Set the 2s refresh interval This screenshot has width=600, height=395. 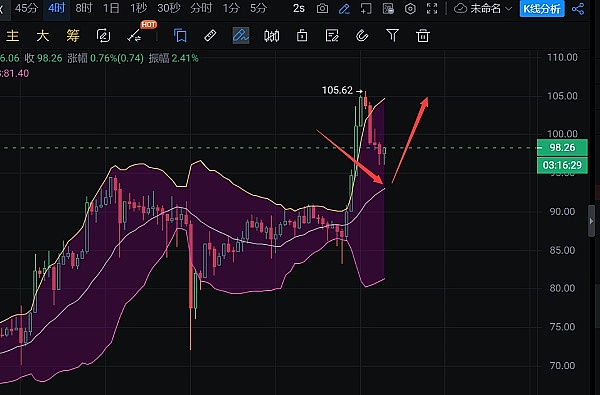point(299,8)
